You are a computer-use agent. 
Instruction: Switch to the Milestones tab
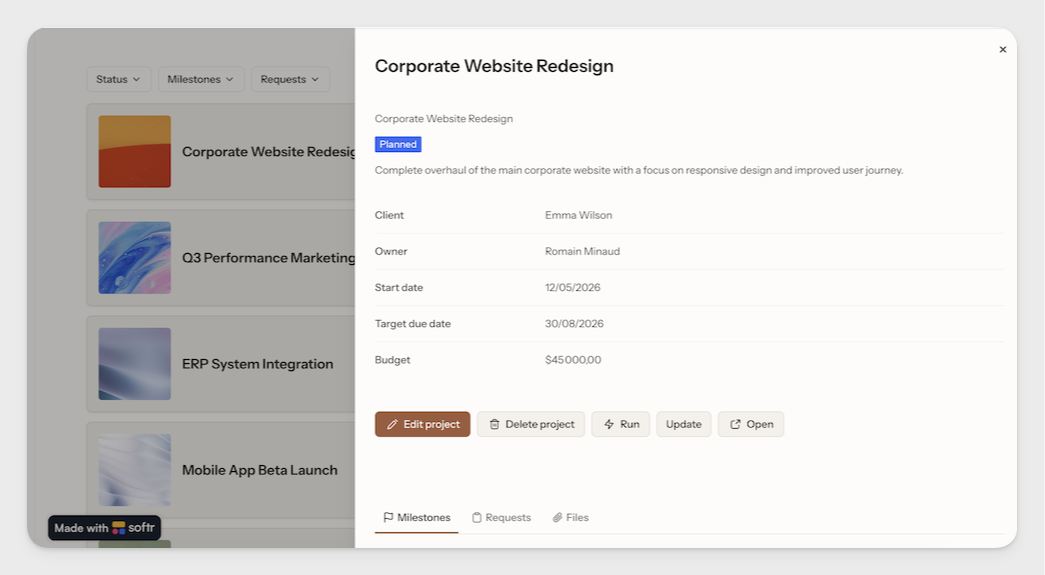417,518
